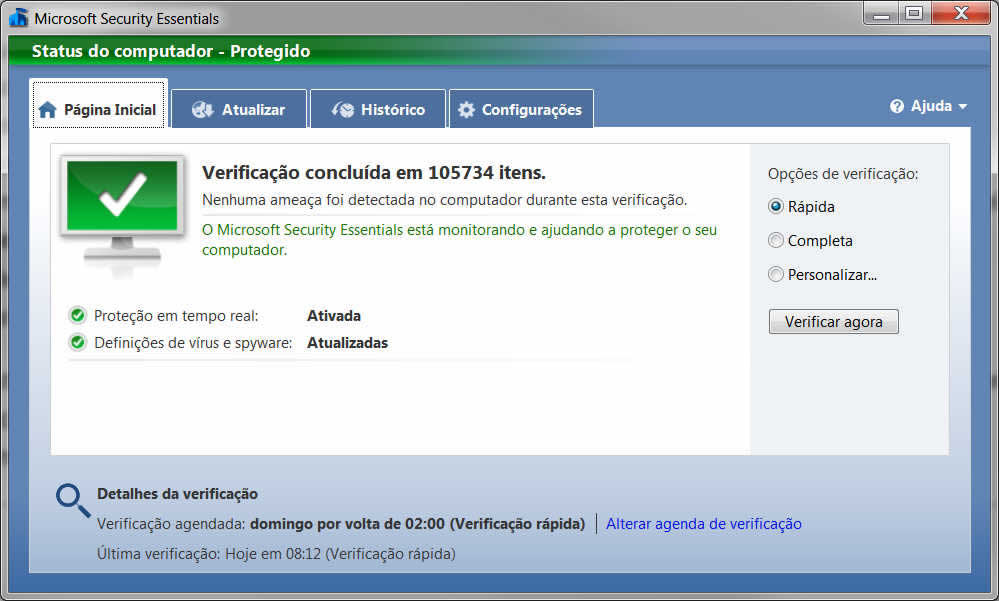Click the Verificar agora button
The image size is (999, 601).
[833, 322]
